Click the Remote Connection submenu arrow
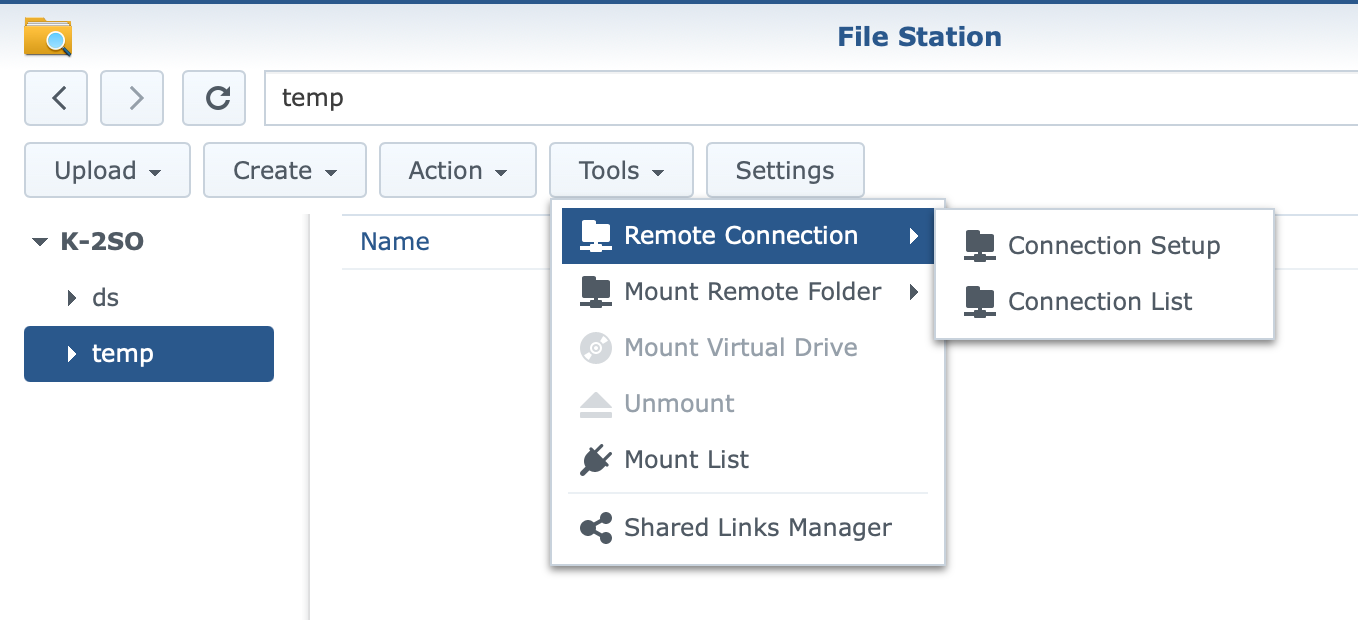The width and height of the screenshot is (1358, 620). [913, 236]
